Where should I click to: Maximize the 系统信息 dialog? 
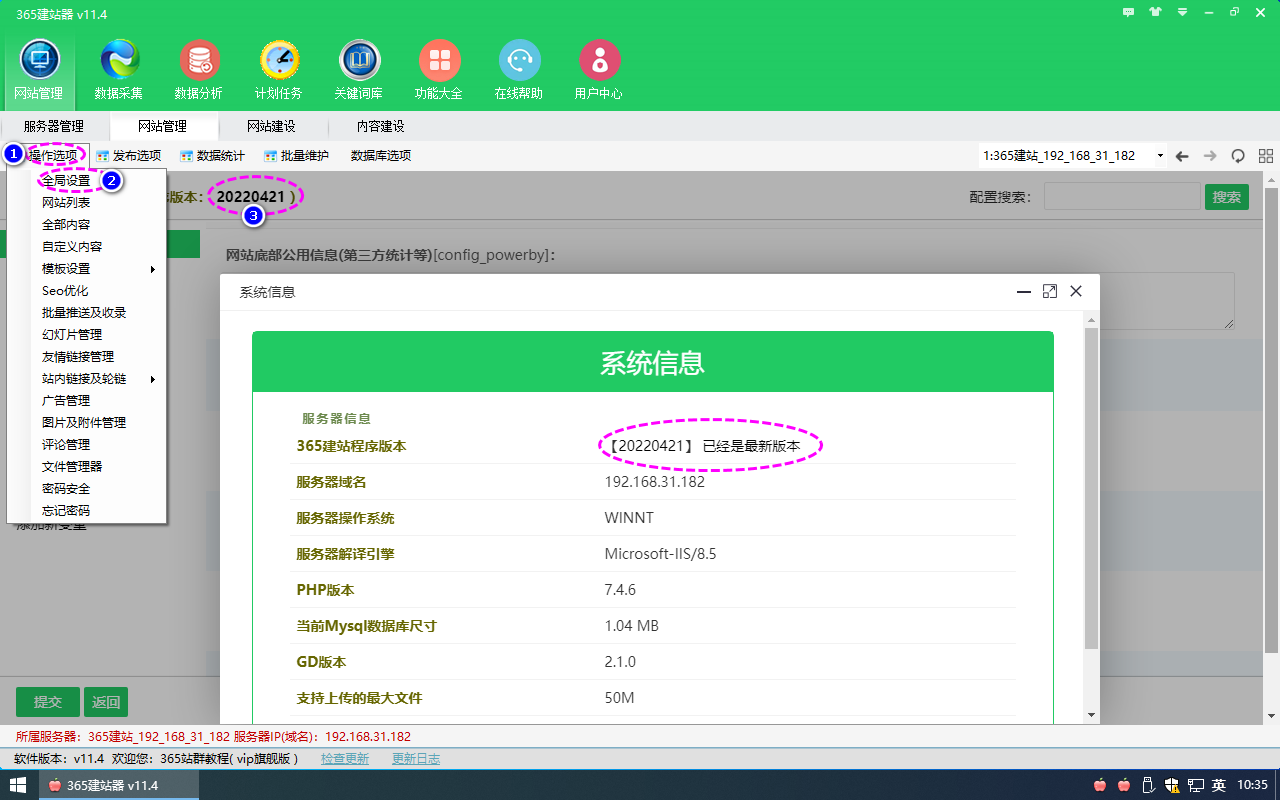[1050, 291]
